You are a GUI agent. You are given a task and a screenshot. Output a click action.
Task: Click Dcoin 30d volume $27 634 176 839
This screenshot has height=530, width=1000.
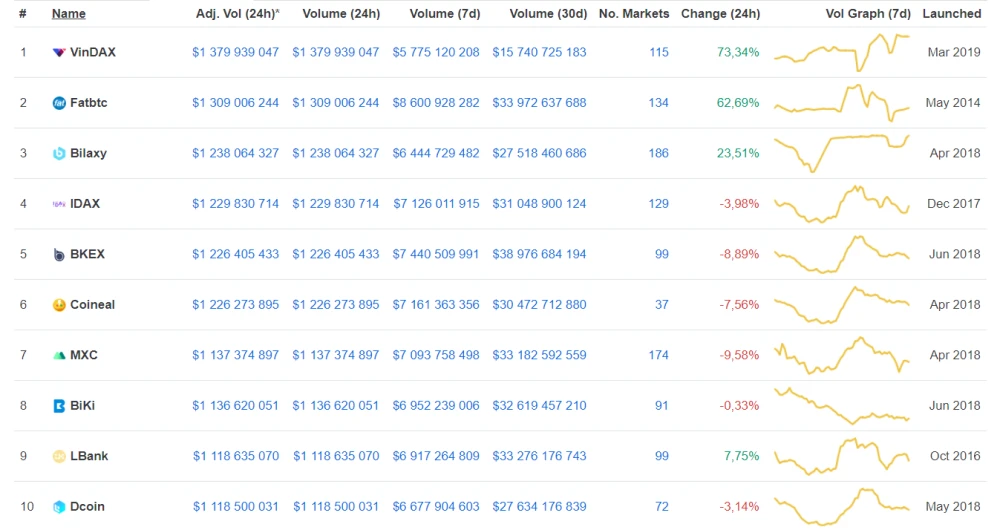pos(539,506)
